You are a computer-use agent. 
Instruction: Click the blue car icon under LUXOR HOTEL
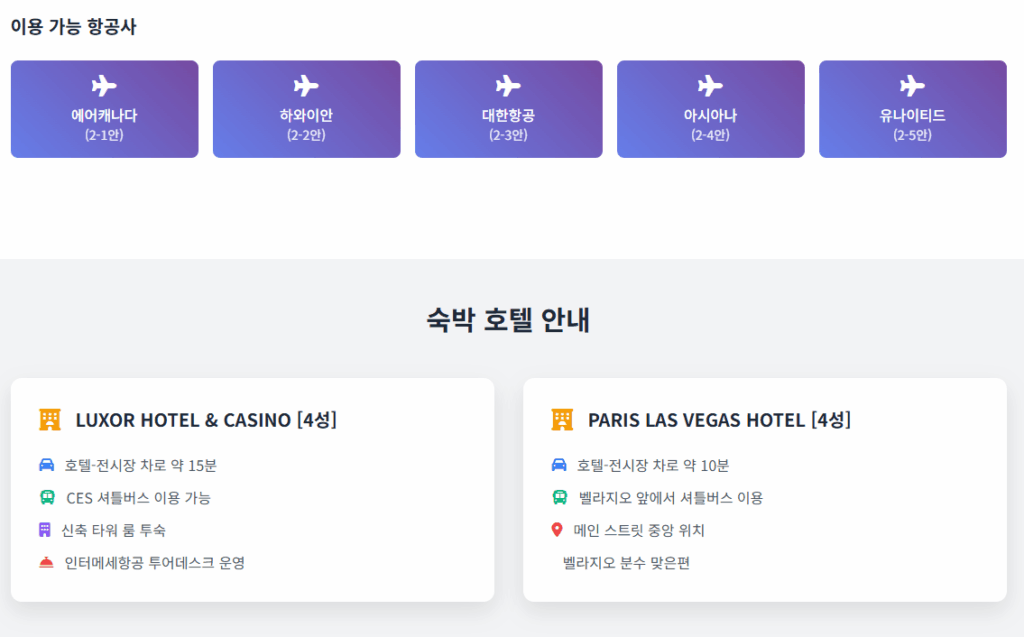pos(46,465)
